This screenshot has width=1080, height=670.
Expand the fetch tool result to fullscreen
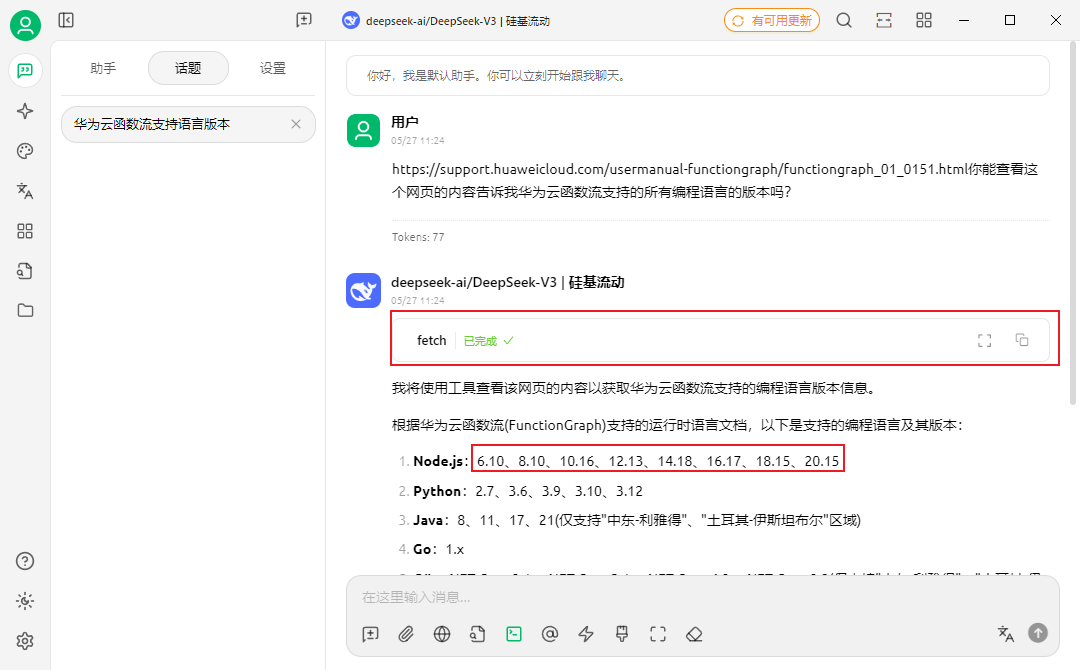tap(984, 340)
